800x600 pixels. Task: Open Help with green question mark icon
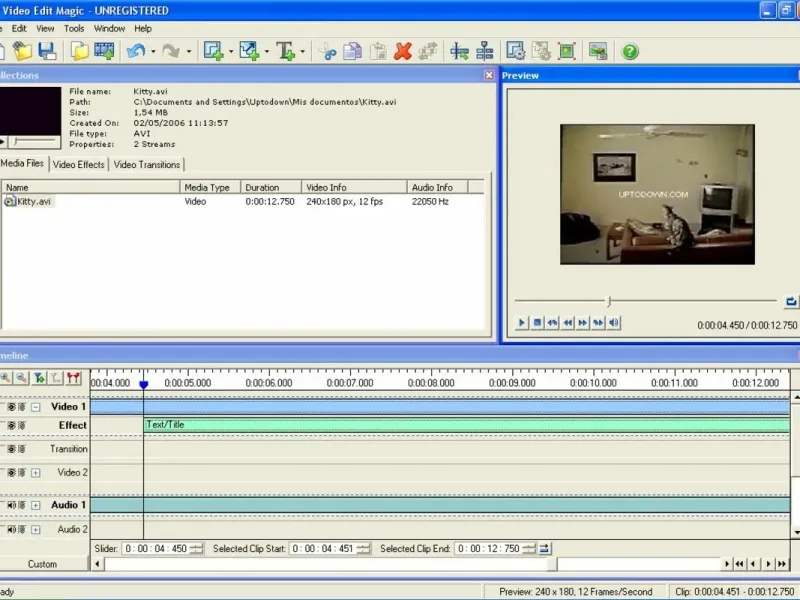pos(630,51)
